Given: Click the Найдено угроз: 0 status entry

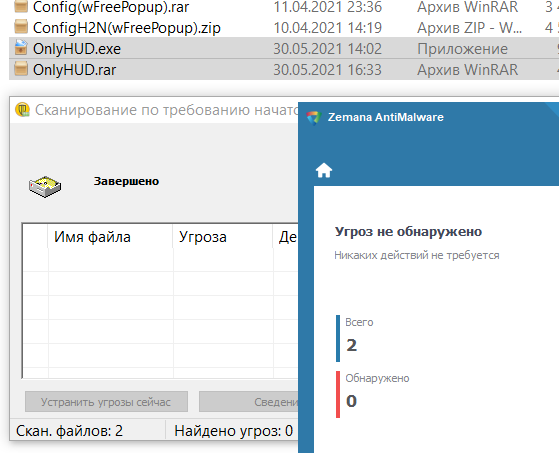Looking at the screenshot, I should (234, 431).
